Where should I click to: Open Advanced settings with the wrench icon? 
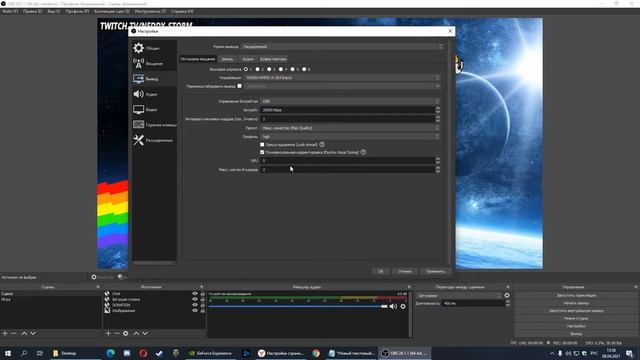[x=138, y=140]
